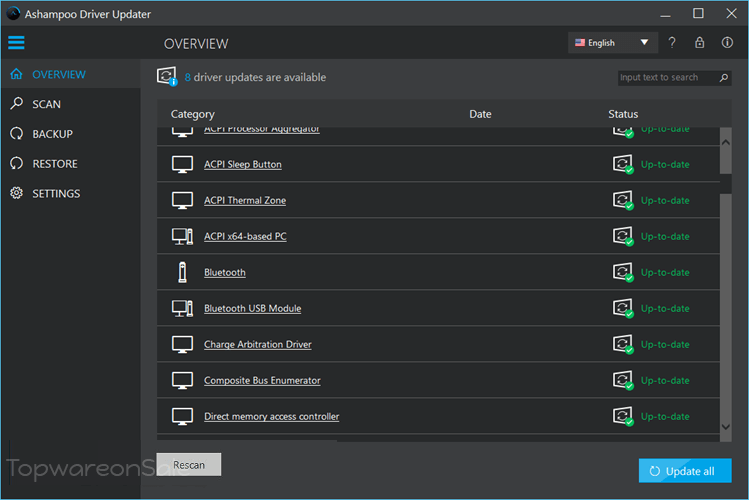This screenshot has width=749, height=500.
Task: Click the status icon for Bluetooth USB Module
Action: pyautogui.click(x=623, y=309)
